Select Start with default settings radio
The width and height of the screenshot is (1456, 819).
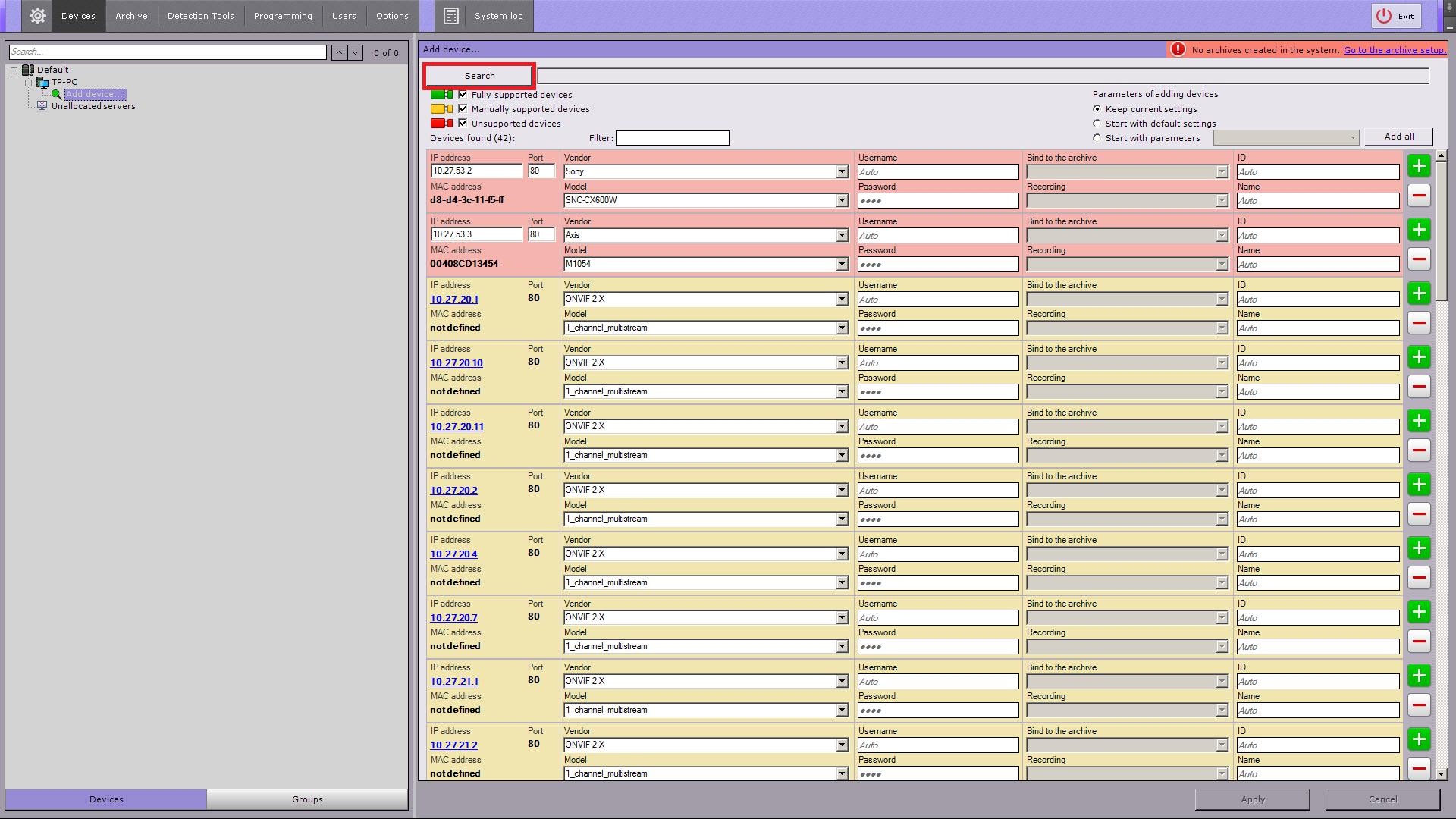coord(1097,124)
